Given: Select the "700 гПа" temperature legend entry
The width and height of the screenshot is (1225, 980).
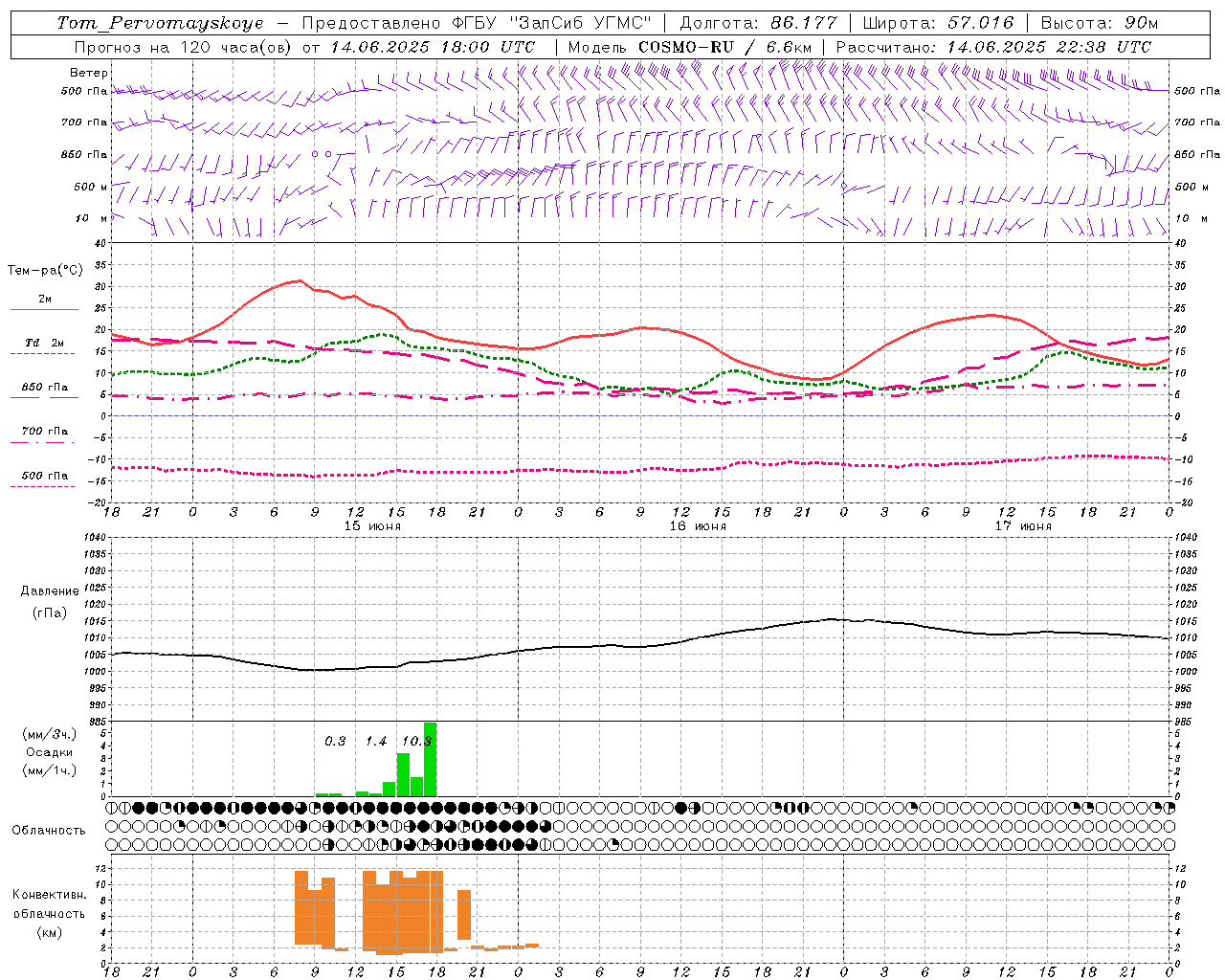Looking at the screenshot, I should point(45,432).
